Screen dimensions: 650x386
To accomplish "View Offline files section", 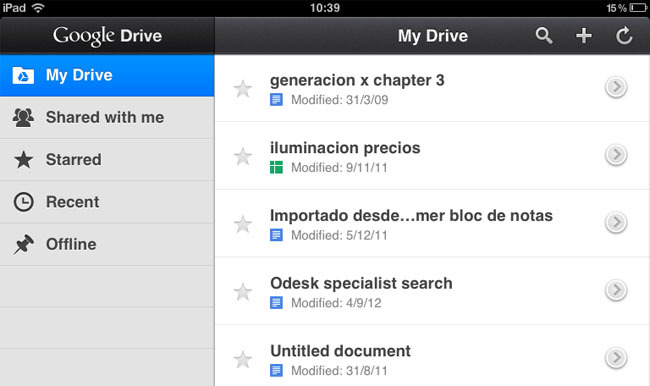I will tap(107, 245).
